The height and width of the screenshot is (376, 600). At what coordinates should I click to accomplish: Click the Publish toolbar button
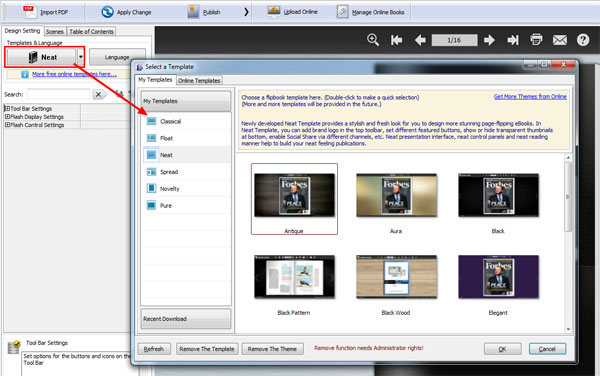(204, 12)
